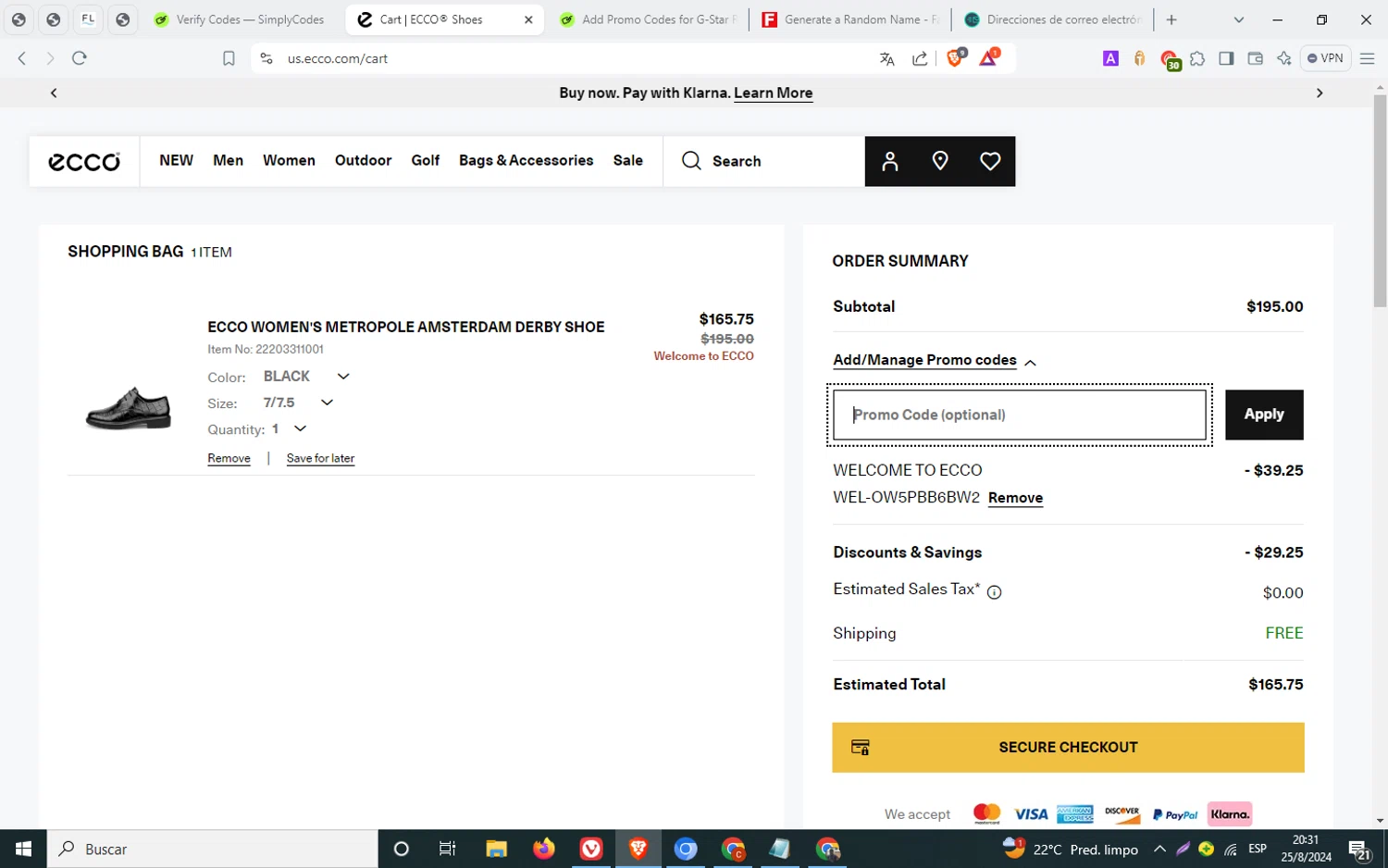Click the site Search field
Image resolution: width=1388 pixels, height=868 pixels.
(764, 161)
